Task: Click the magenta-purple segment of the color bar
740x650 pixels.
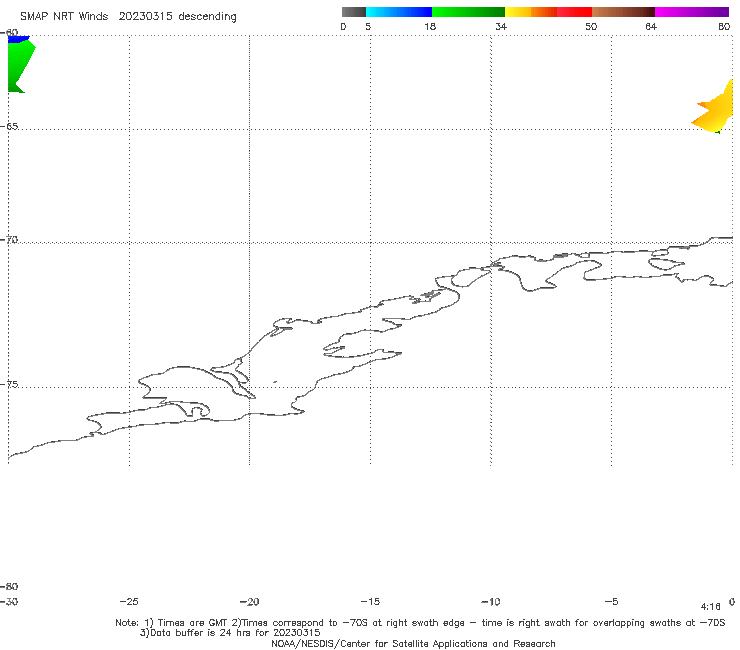Action: point(692,12)
